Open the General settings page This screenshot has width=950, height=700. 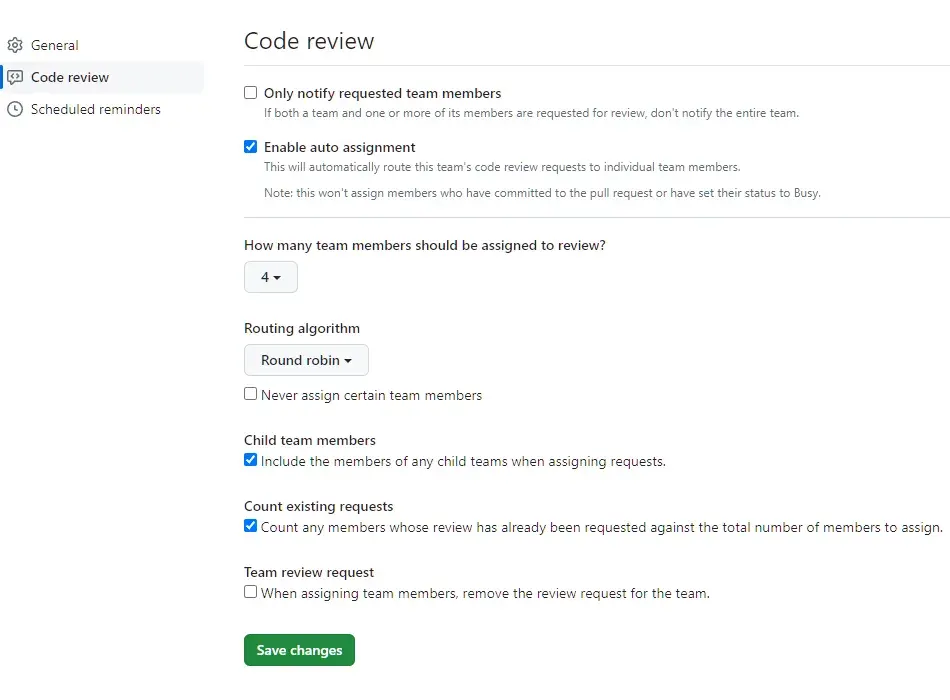(x=55, y=45)
